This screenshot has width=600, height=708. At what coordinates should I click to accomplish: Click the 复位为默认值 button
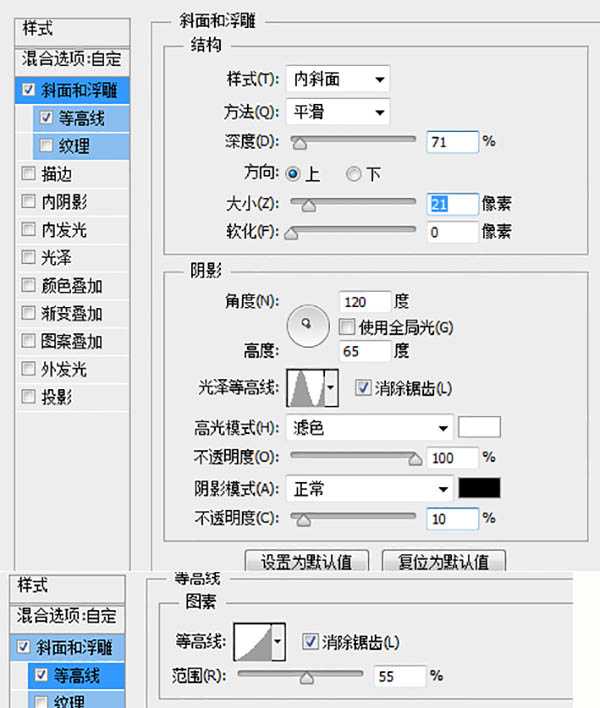click(x=444, y=561)
